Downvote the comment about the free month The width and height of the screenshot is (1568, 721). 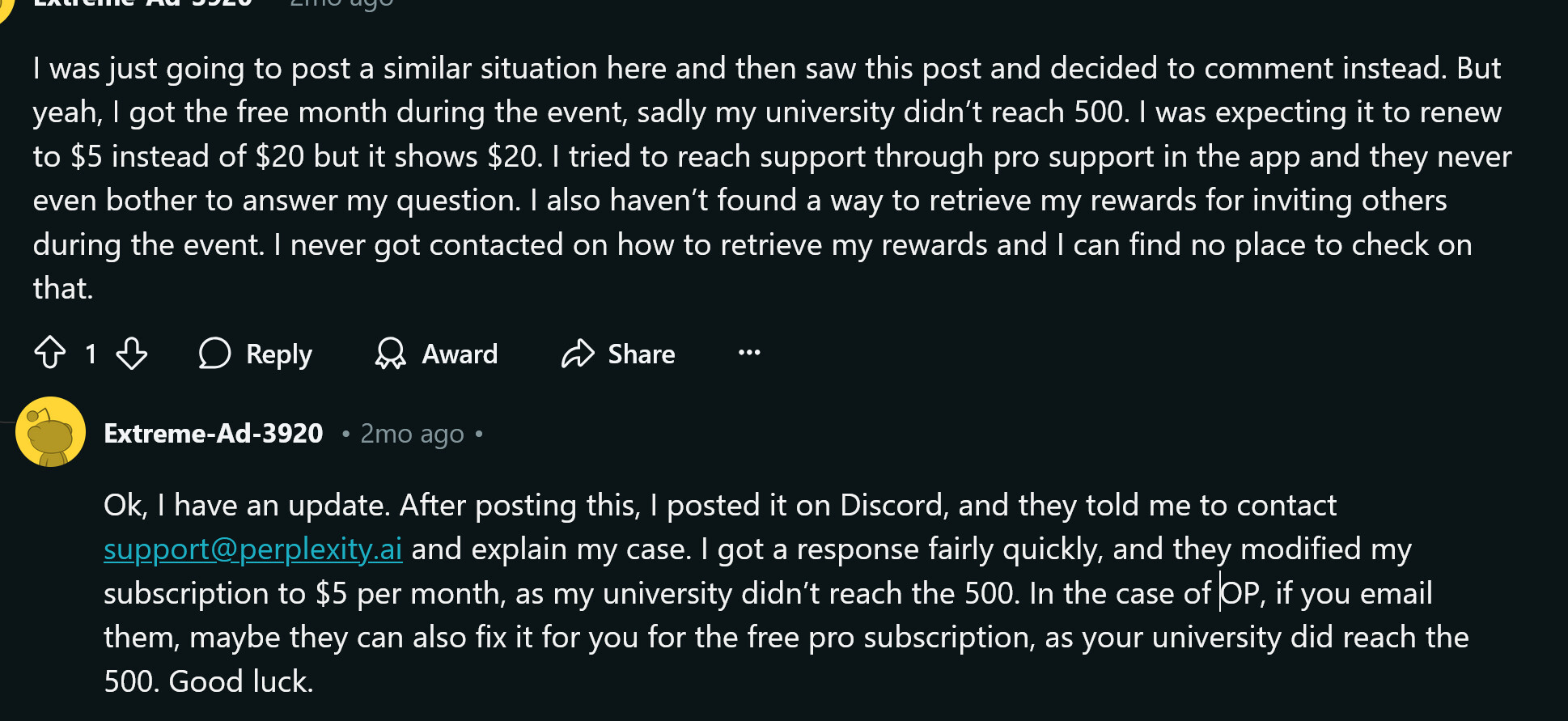(x=131, y=353)
